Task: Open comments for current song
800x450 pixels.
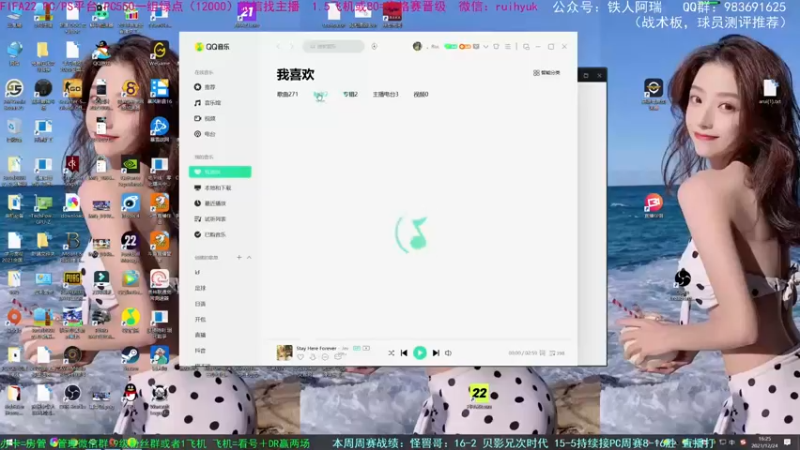Action: point(338,357)
